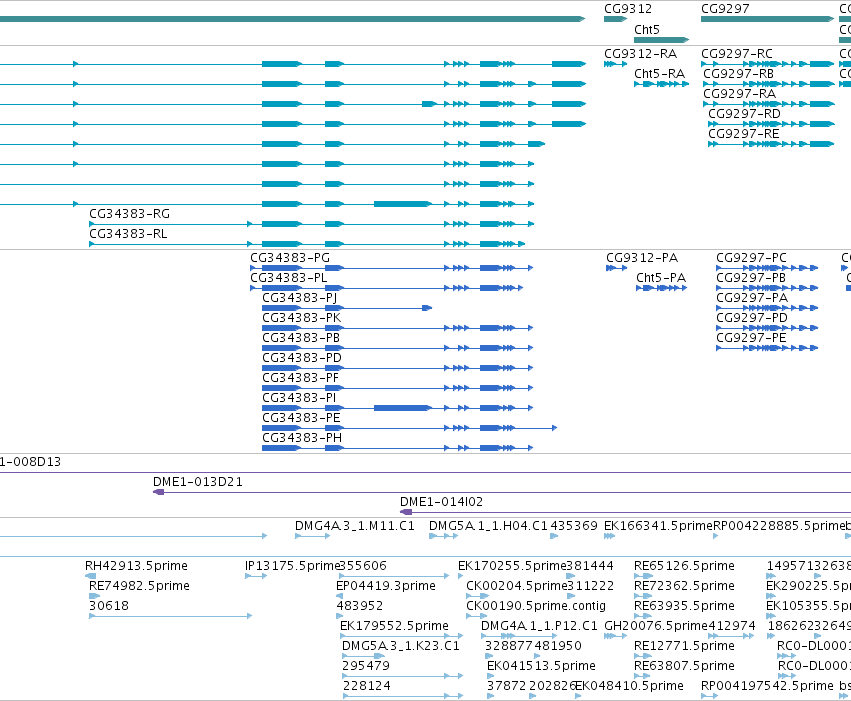
Task: Click the CG9297-RA transcript label
Action: tap(740, 94)
